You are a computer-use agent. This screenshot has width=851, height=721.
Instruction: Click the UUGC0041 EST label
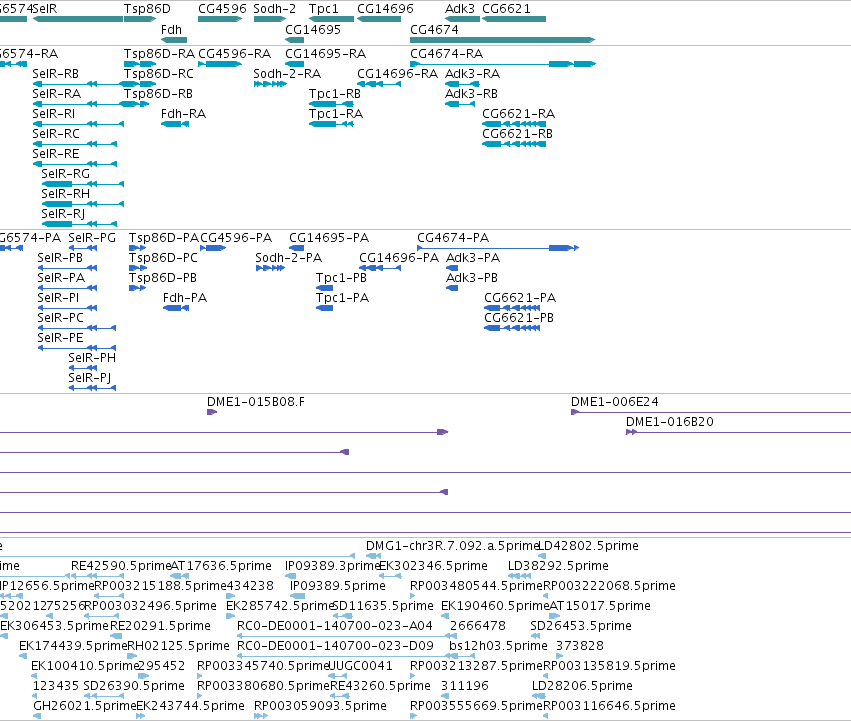(360, 666)
